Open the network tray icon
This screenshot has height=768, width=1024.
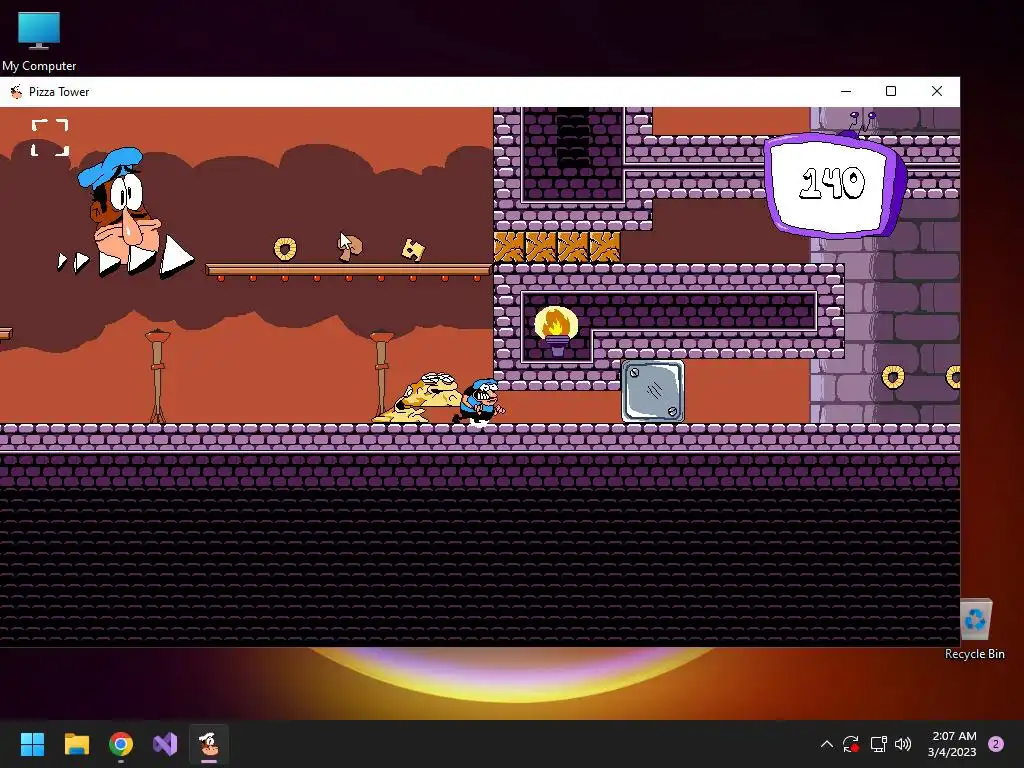pyautogui.click(x=878, y=744)
